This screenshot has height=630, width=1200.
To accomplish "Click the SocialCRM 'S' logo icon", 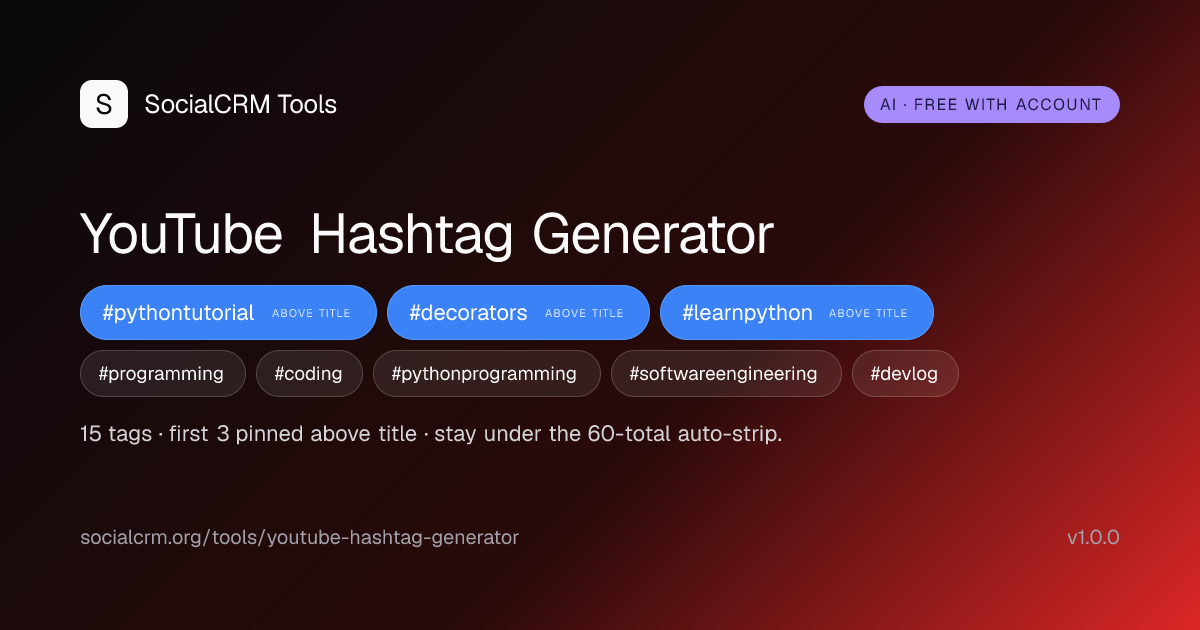I will [104, 104].
